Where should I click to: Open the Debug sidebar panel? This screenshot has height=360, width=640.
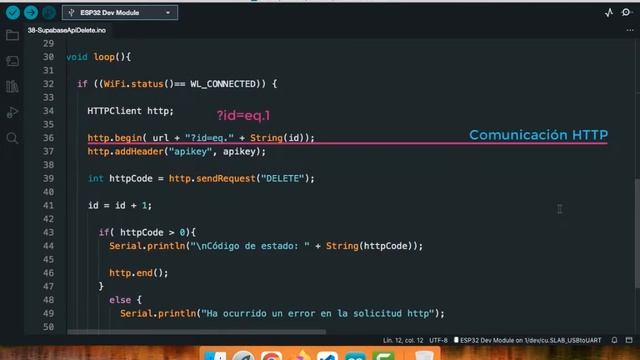tap(12, 112)
